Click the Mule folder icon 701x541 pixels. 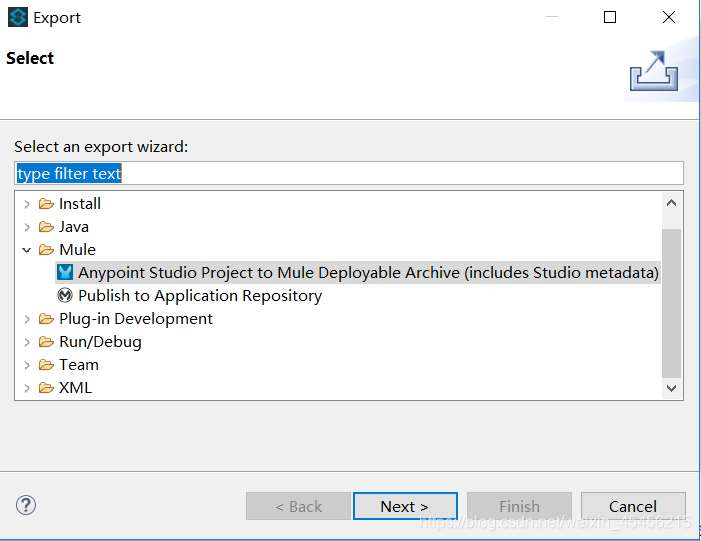coord(46,249)
